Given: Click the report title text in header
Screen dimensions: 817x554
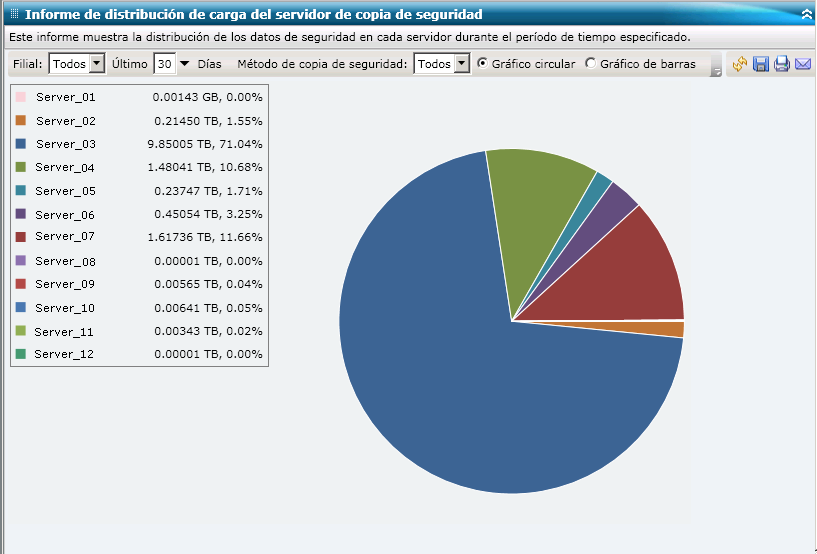Looking at the screenshot, I should [x=254, y=15].
